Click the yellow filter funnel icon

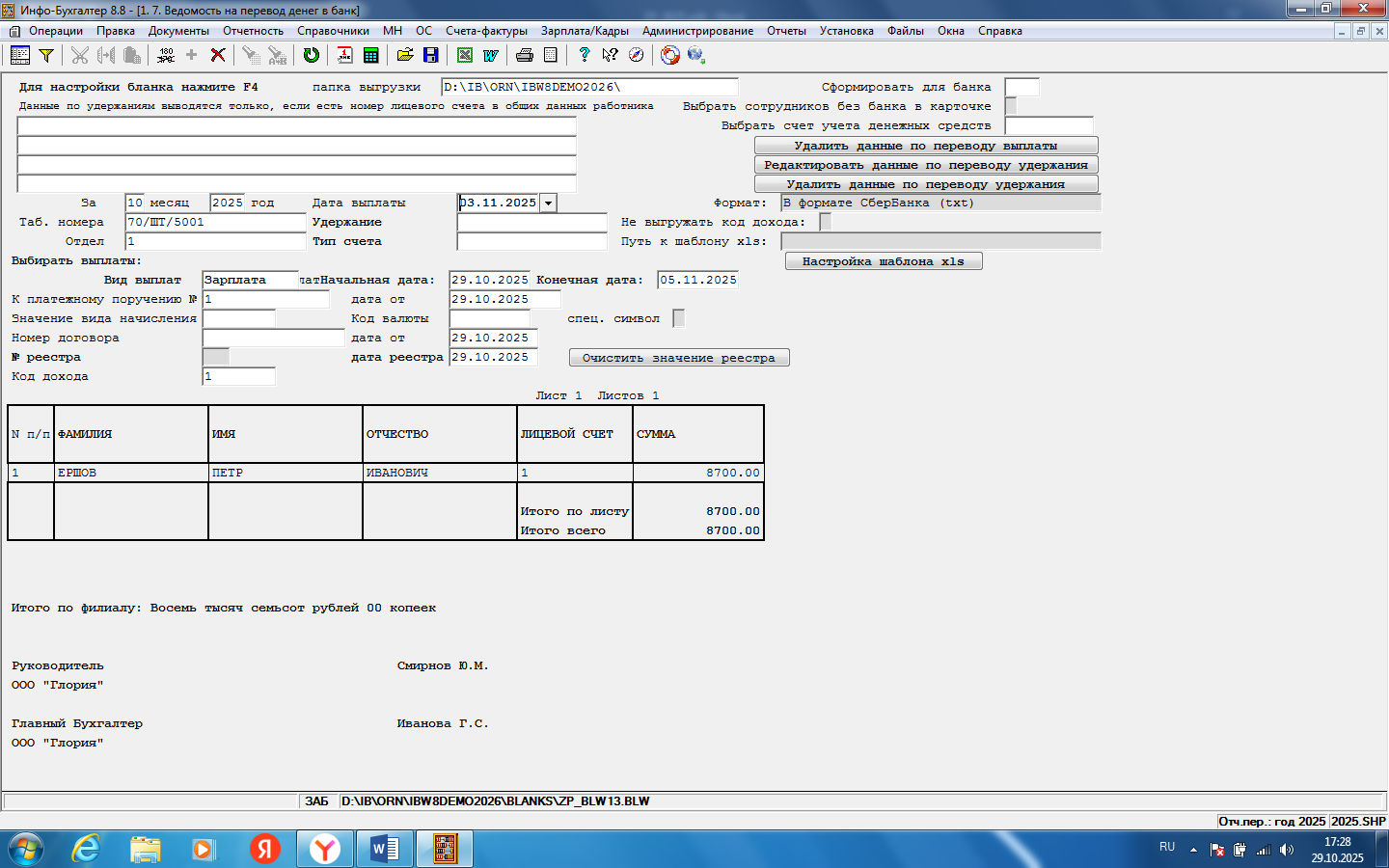click(x=45, y=55)
